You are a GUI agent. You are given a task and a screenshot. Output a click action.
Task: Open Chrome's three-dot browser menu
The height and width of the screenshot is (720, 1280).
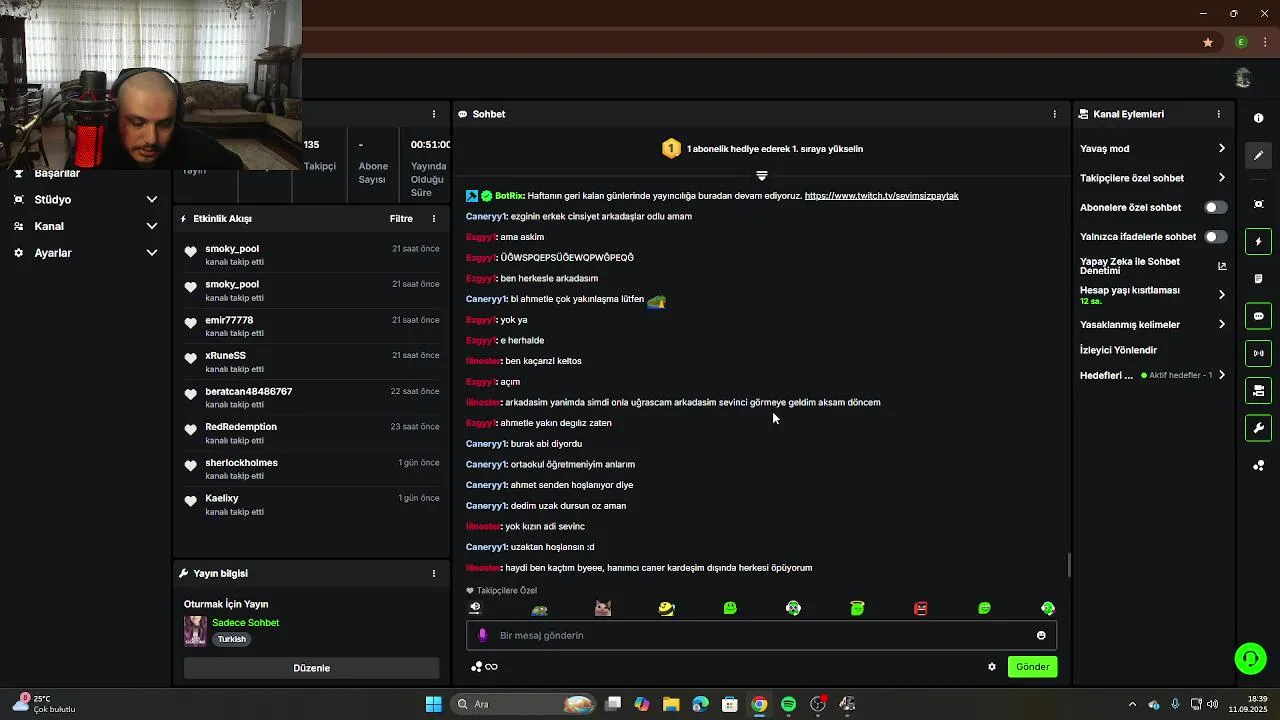coord(1265,42)
